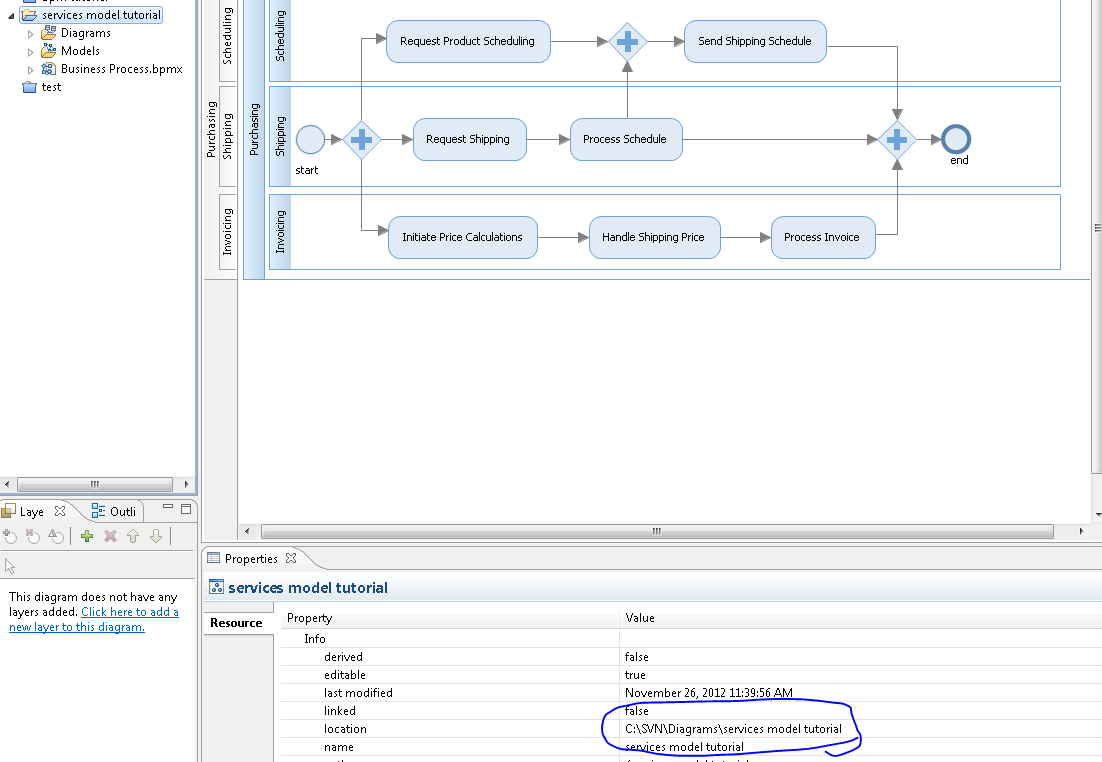1102x762 pixels.
Task: Click the move layer down arrow icon
Action: coord(155,537)
